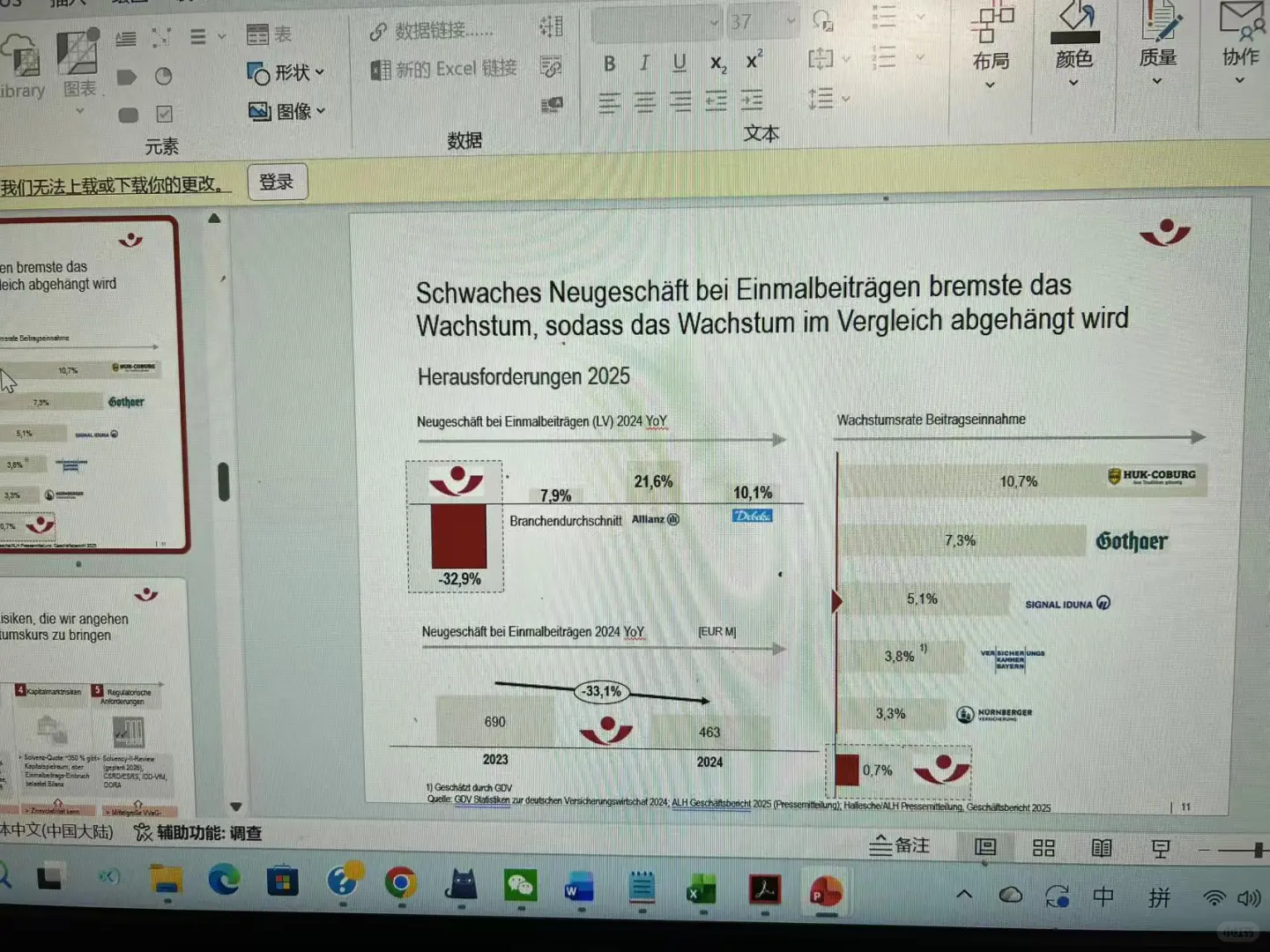1270x952 pixels.
Task: Insert a table (表)
Action: (x=269, y=34)
